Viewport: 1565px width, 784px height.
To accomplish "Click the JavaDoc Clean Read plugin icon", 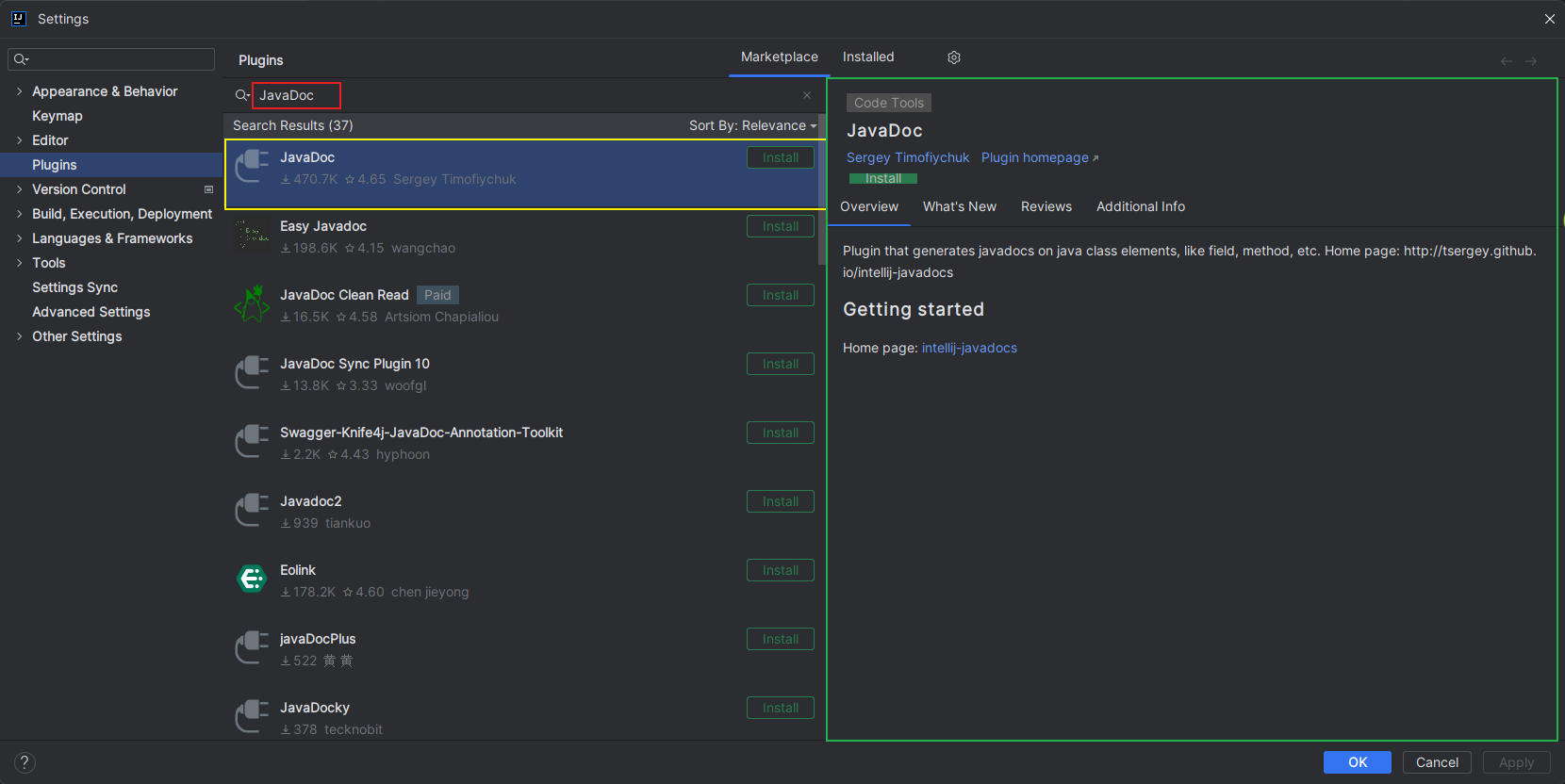I will [x=252, y=304].
